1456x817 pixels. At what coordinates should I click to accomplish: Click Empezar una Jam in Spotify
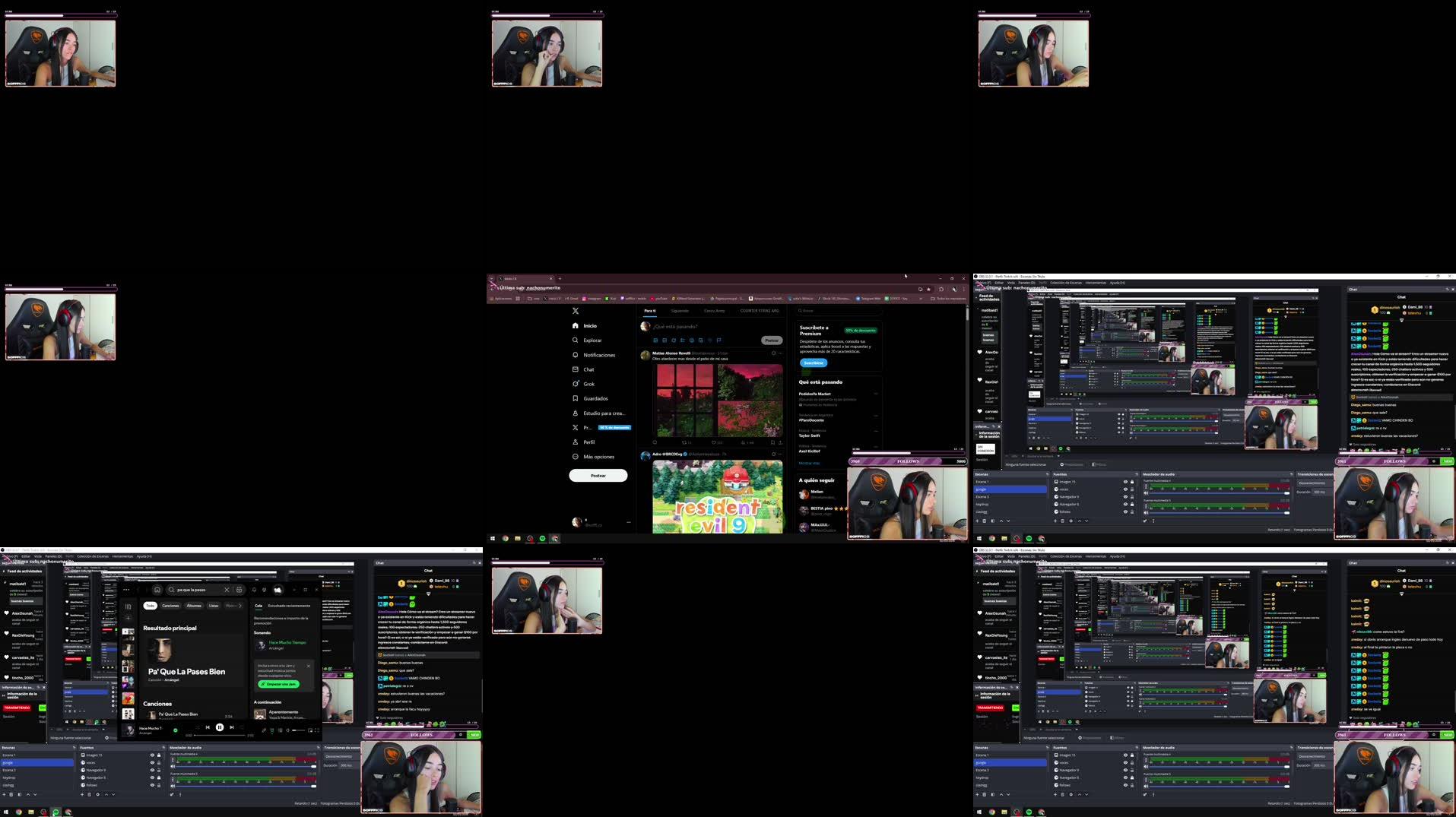coord(278,684)
